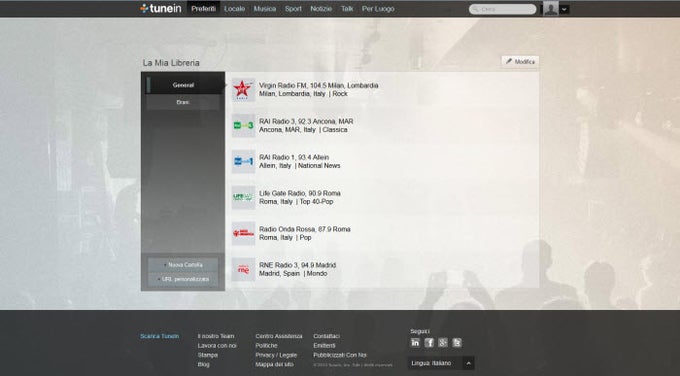Open the Musica tab
The height and width of the screenshot is (376, 680).
[x=265, y=9]
